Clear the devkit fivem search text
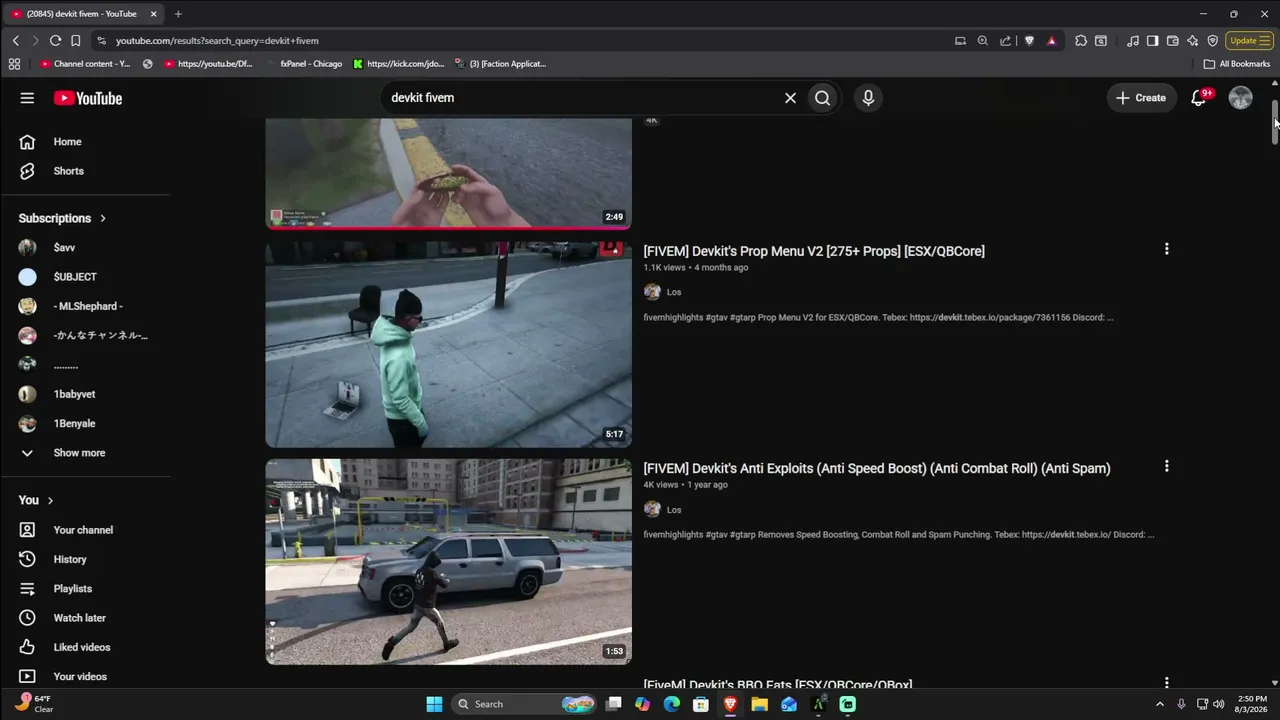Viewport: 1280px width, 720px height. click(x=790, y=98)
